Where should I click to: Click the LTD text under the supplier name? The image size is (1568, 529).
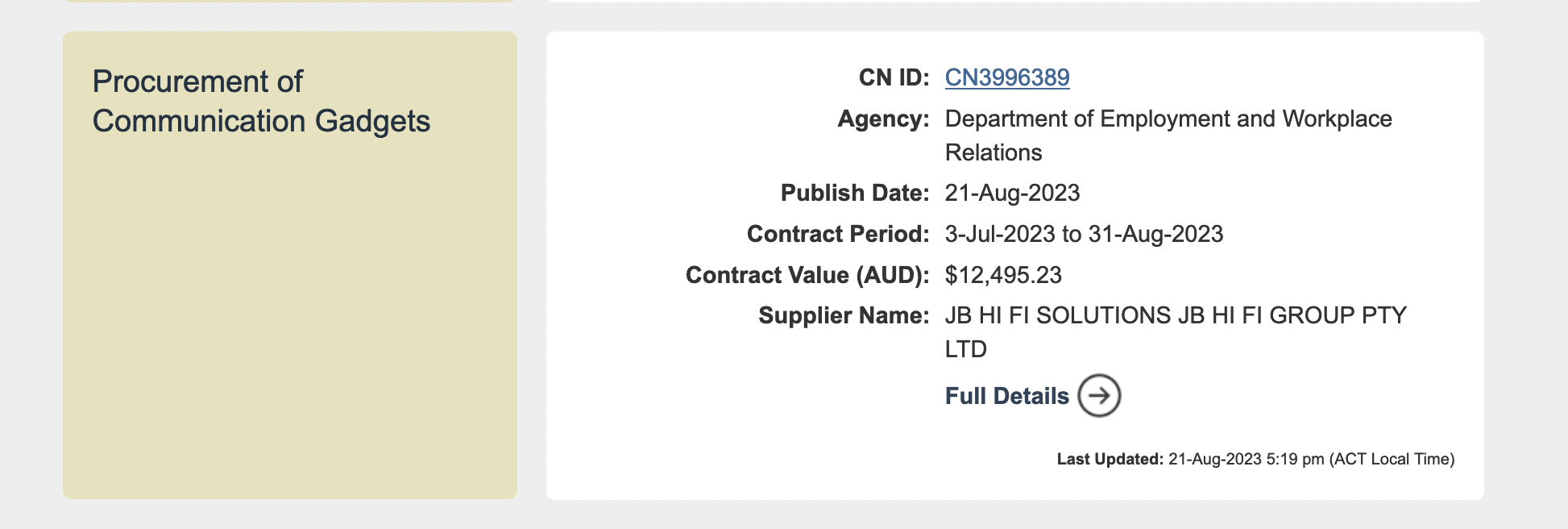pos(966,349)
